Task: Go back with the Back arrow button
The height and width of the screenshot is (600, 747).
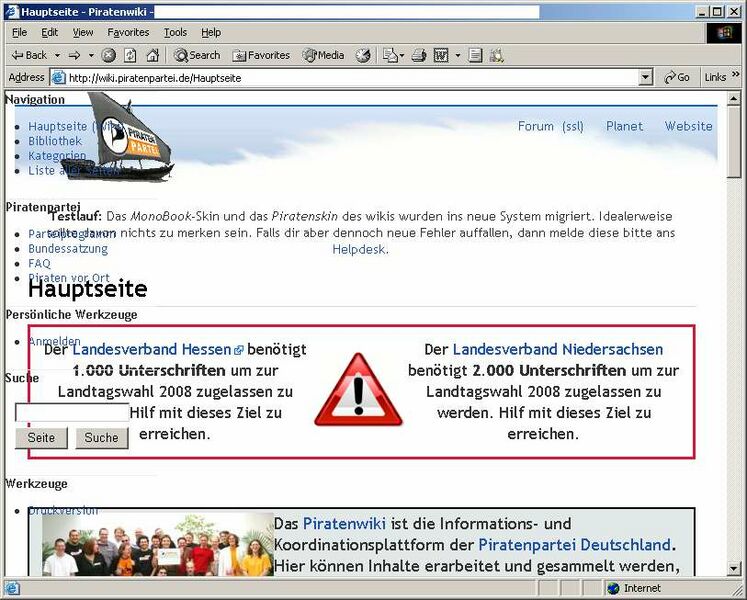Action: point(29,55)
